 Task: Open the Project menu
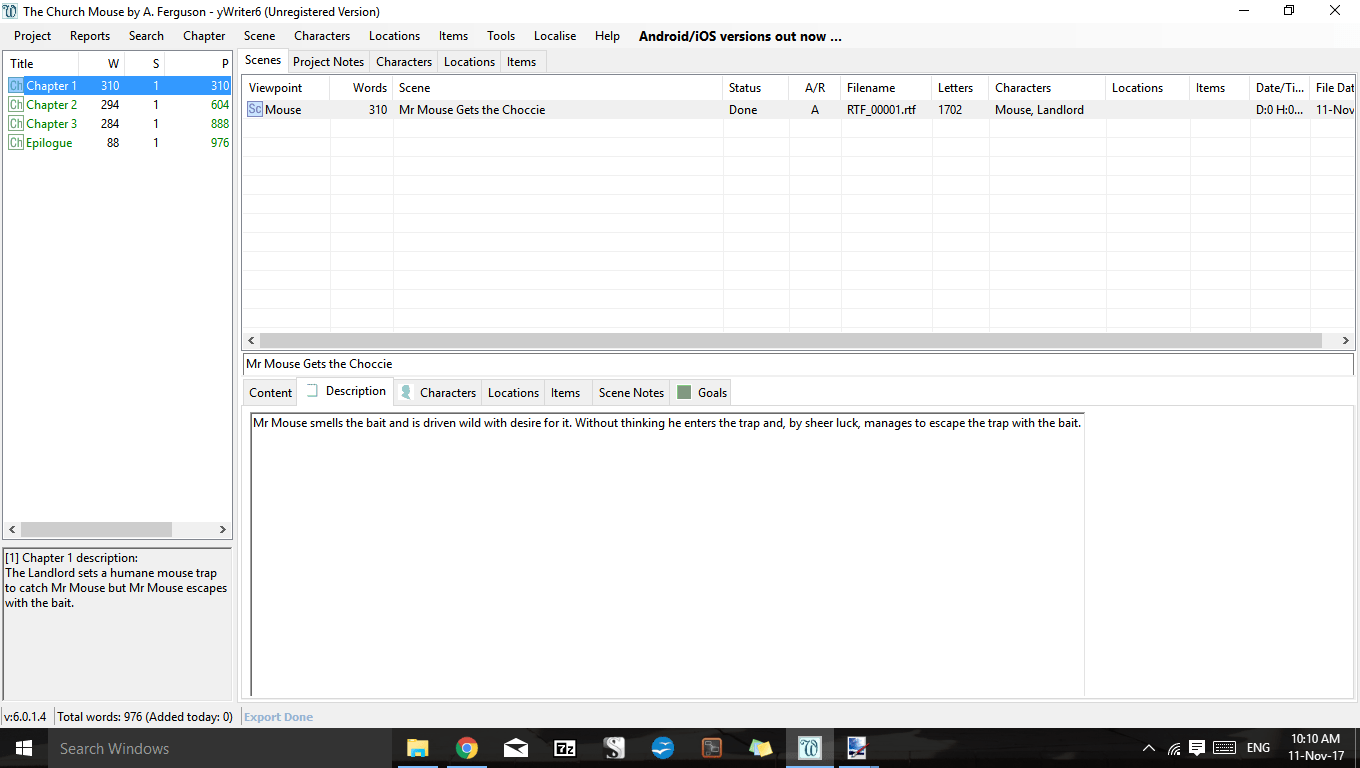32,36
